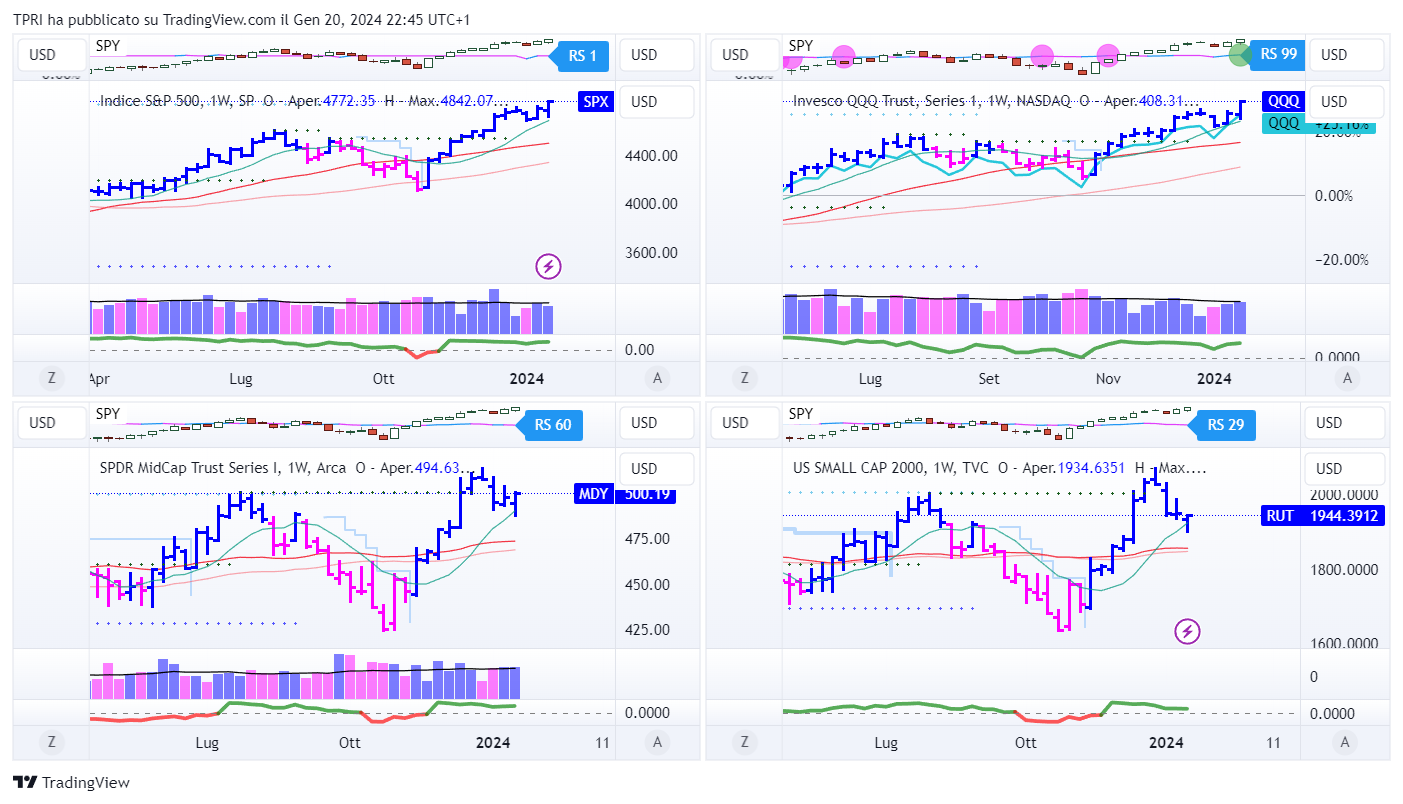
Task: Open the TradingView logo at bottom left
Action: tap(71, 783)
